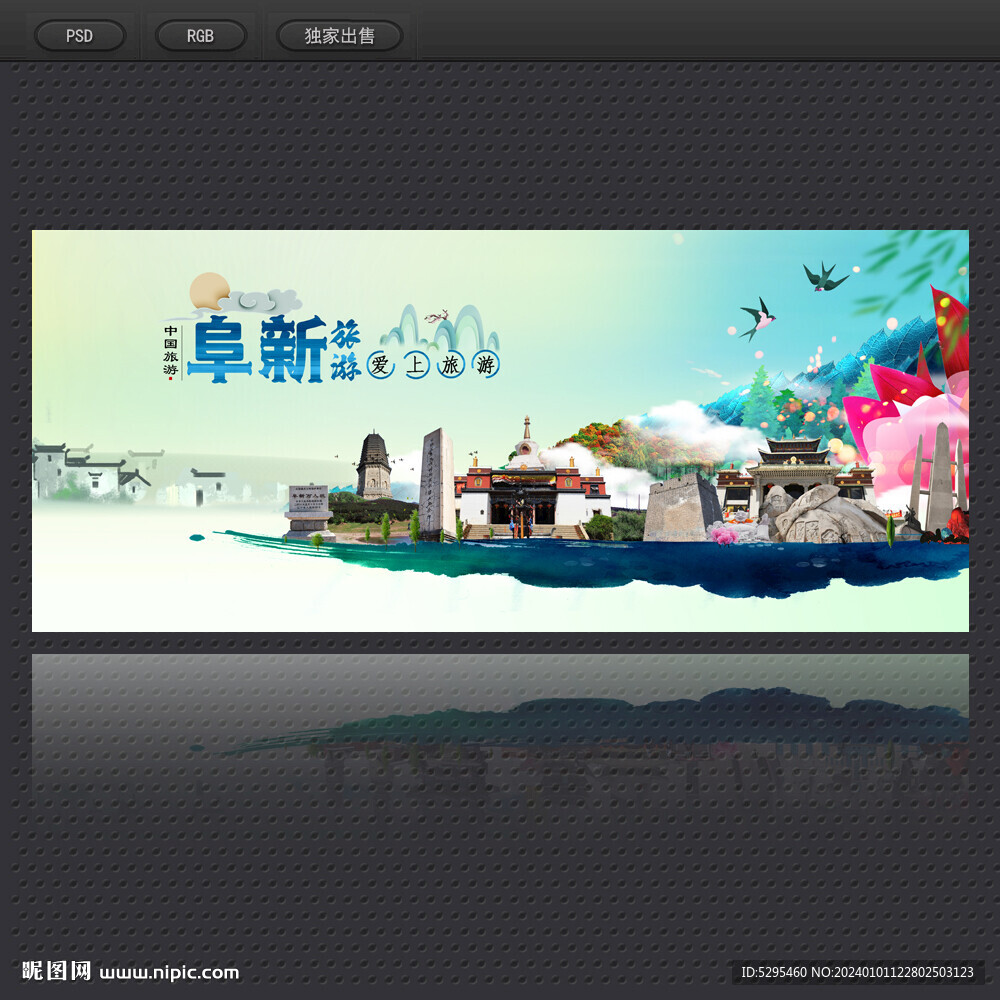
Task: Click the 昵图网 watermark logo
Action: 57,971
